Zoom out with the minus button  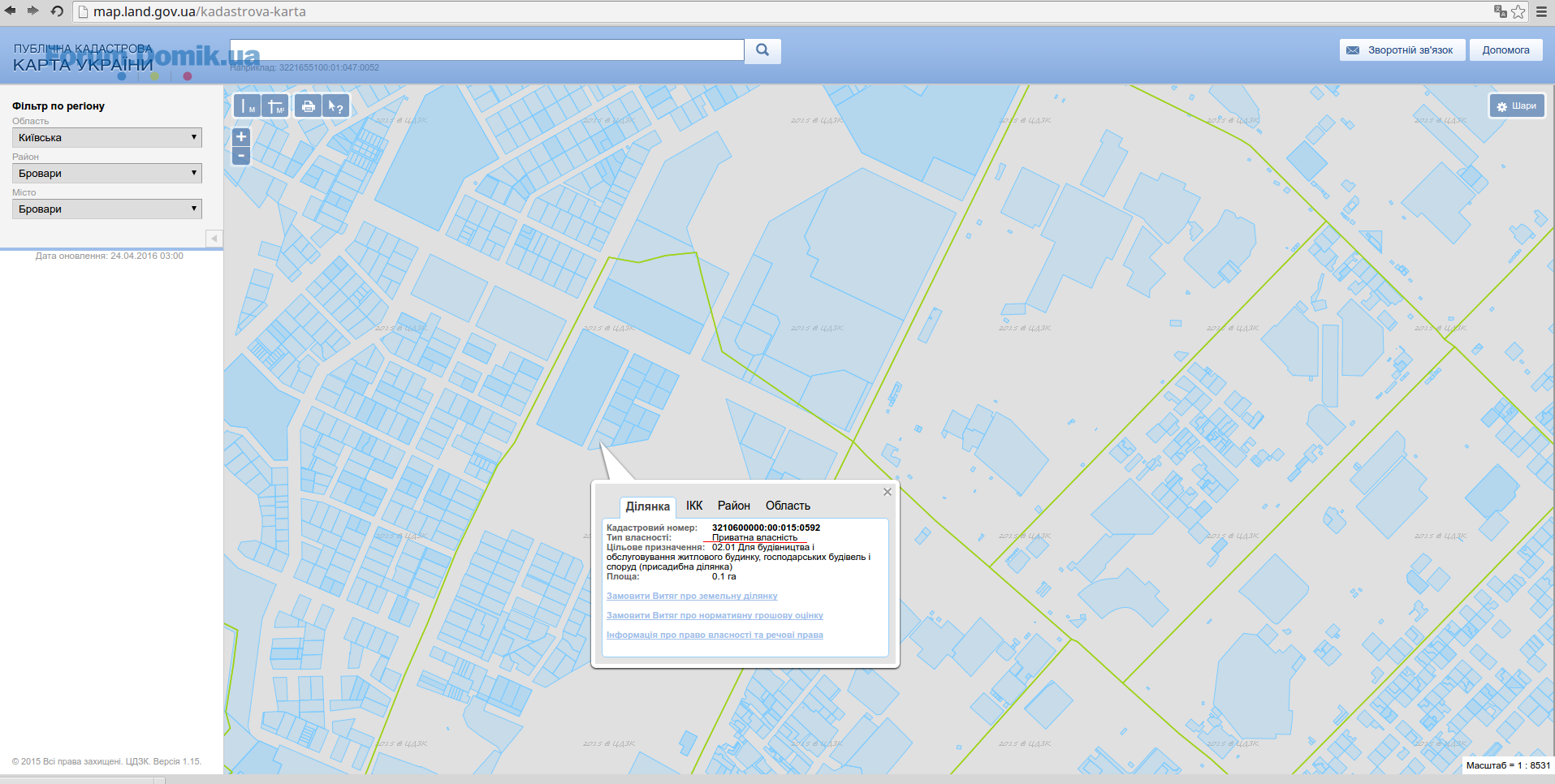coord(241,155)
